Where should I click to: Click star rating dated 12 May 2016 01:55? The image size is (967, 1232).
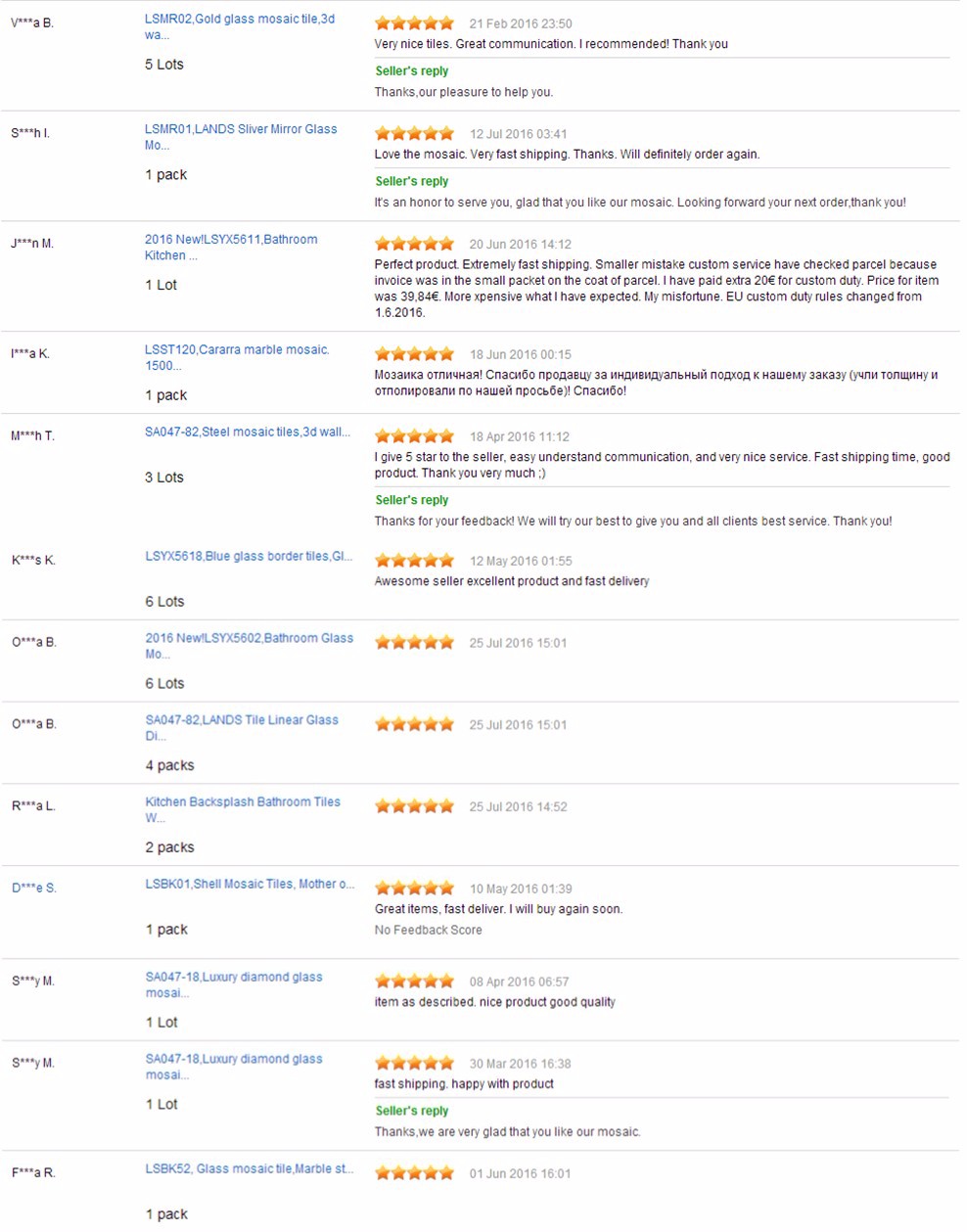(414, 561)
